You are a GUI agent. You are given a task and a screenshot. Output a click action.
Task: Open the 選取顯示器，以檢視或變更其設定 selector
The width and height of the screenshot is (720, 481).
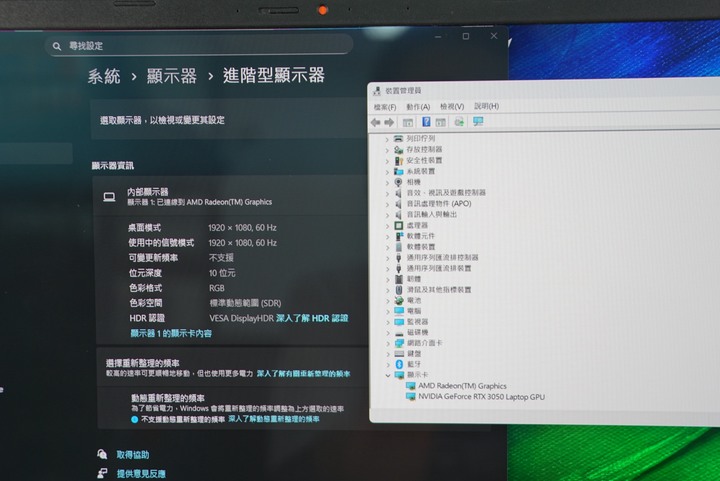click(x=229, y=120)
